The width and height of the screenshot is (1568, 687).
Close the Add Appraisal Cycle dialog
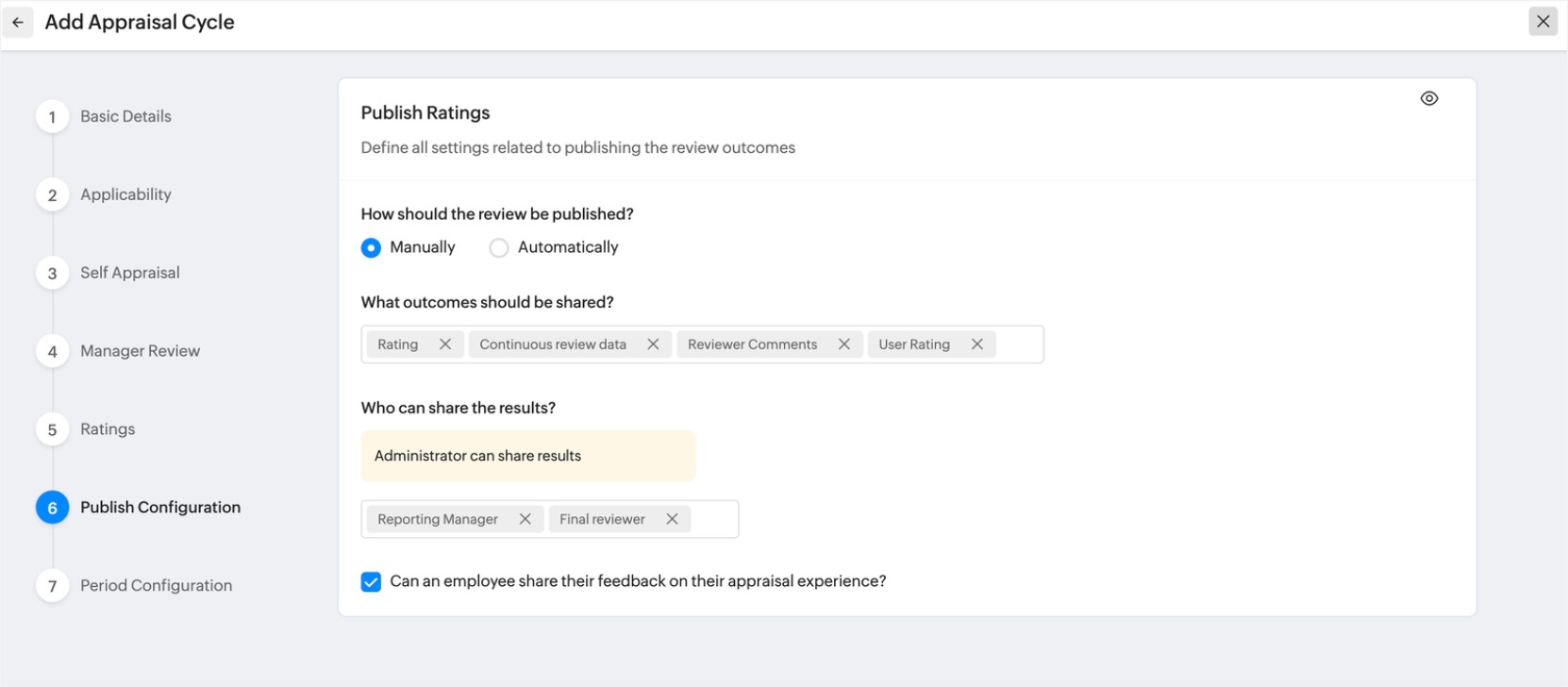[x=1543, y=22]
